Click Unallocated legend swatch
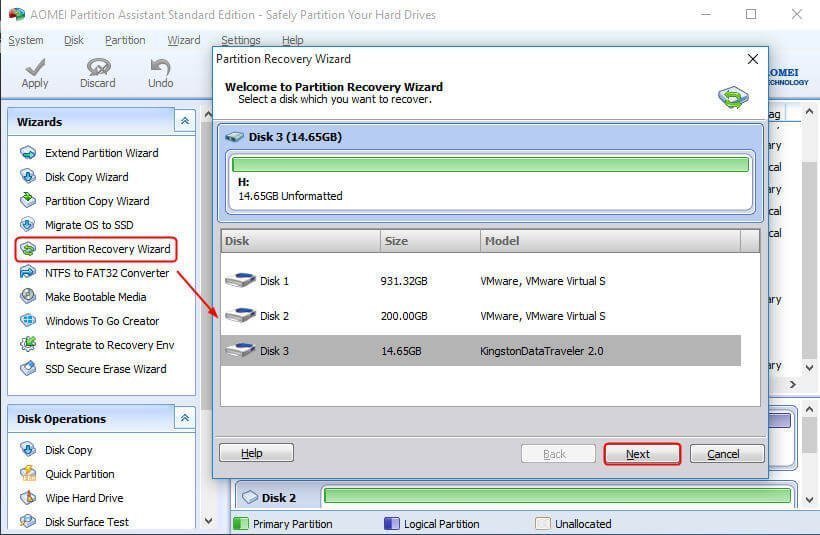The width and height of the screenshot is (820, 535). [x=543, y=523]
